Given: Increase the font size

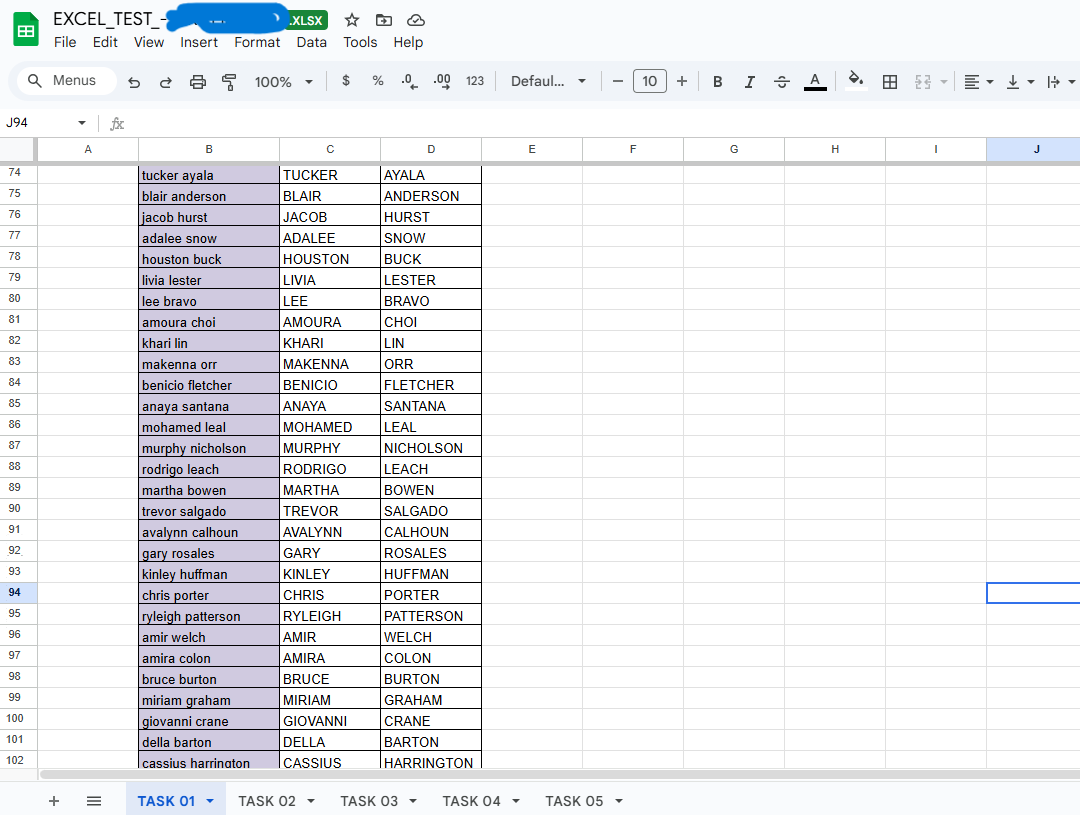Looking at the screenshot, I should tap(682, 81).
